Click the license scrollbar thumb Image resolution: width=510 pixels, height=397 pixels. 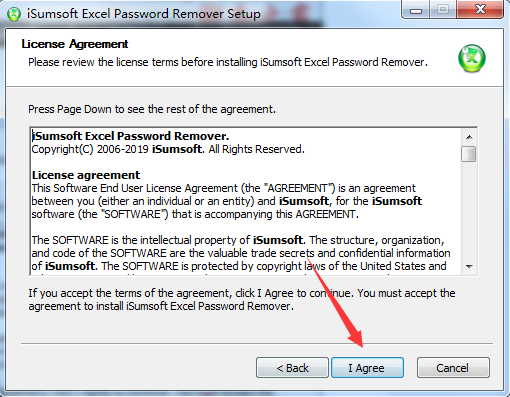tap(469, 154)
